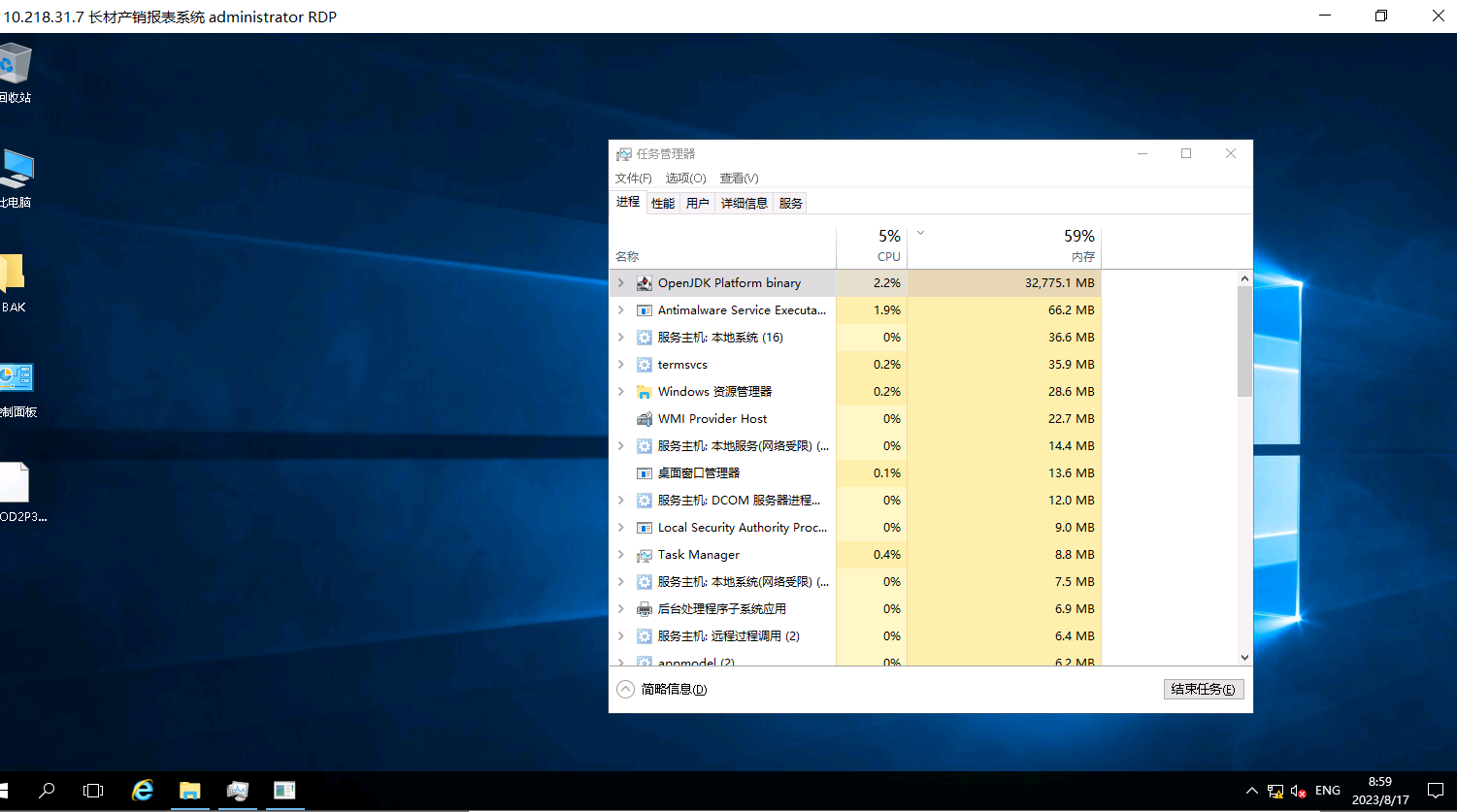Click the Antimalware Service Executable icon
Screen dimensions: 1457x812
[645, 310]
